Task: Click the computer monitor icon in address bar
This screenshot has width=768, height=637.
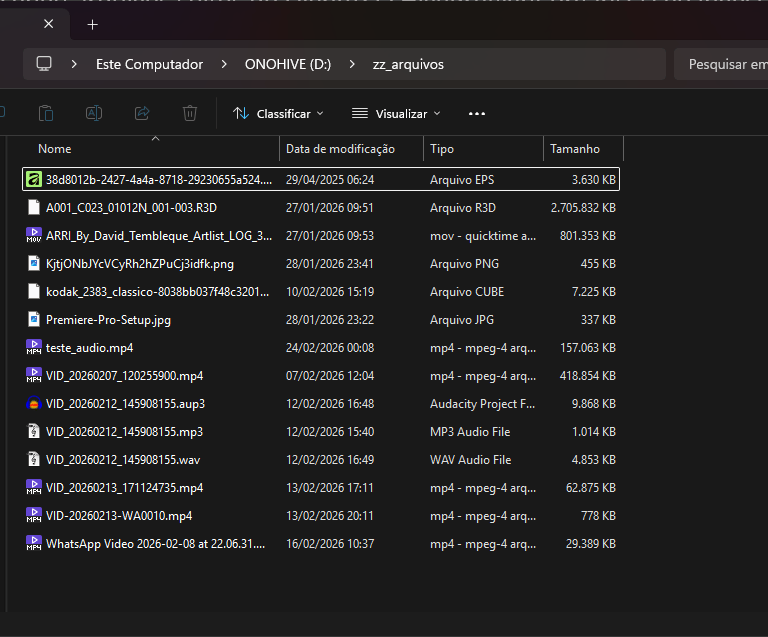Action: pyautogui.click(x=44, y=64)
